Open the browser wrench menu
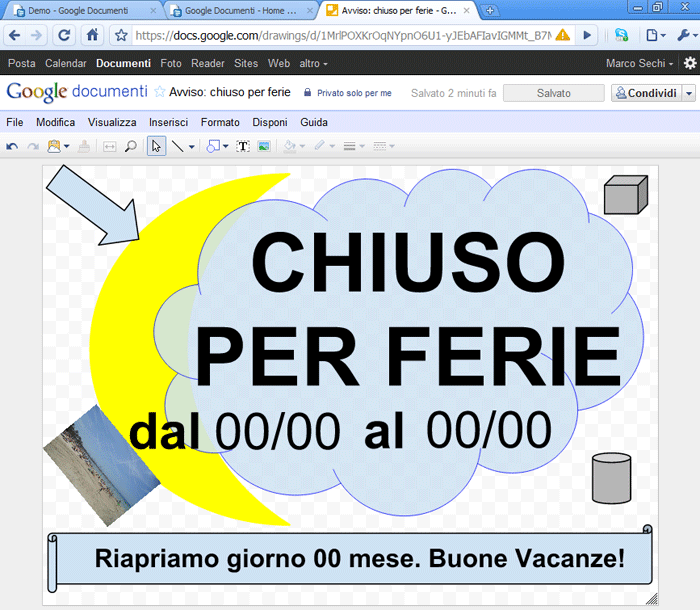 pyautogui.click(x=686, y=35)
